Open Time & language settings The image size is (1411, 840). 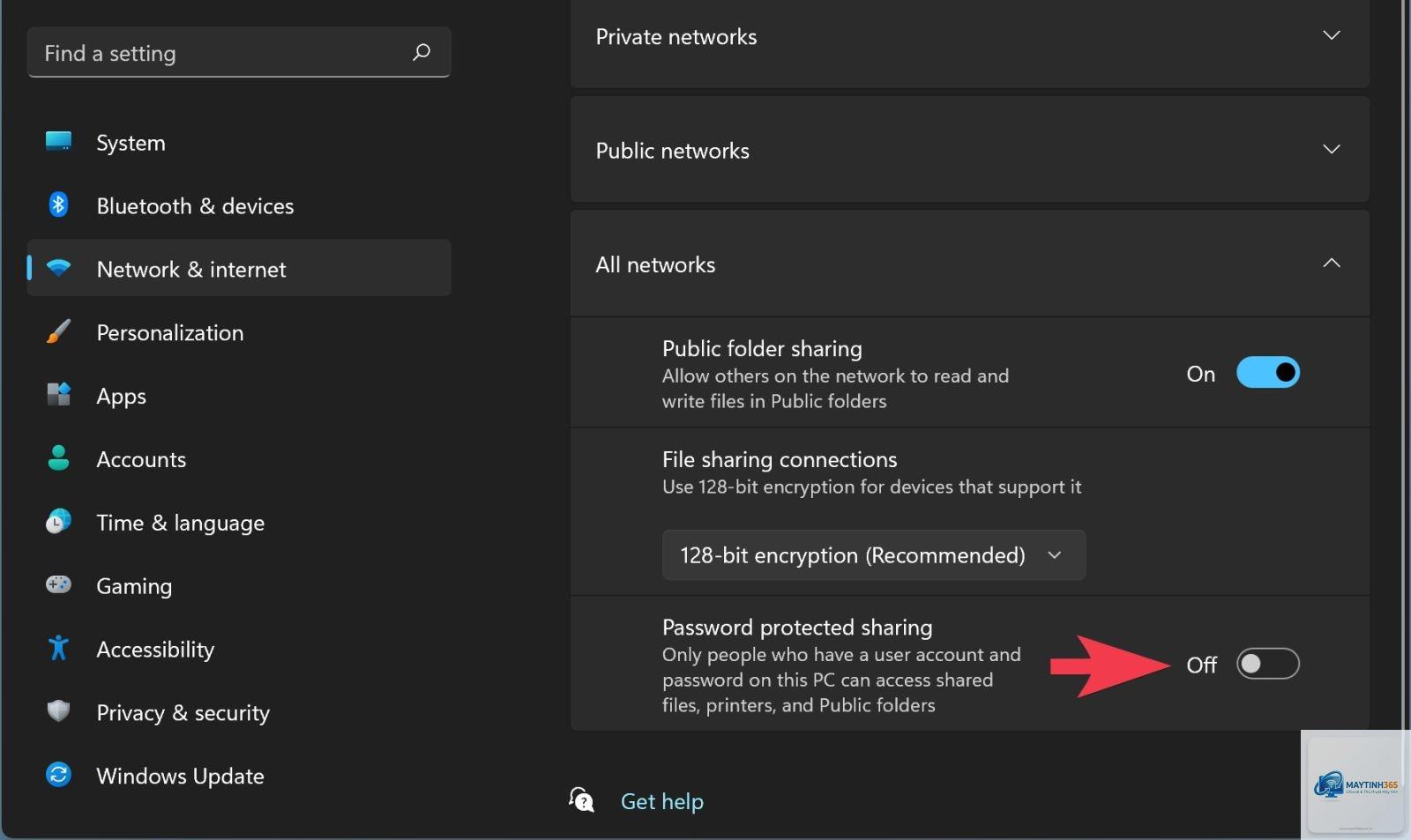tap(239, 523)
